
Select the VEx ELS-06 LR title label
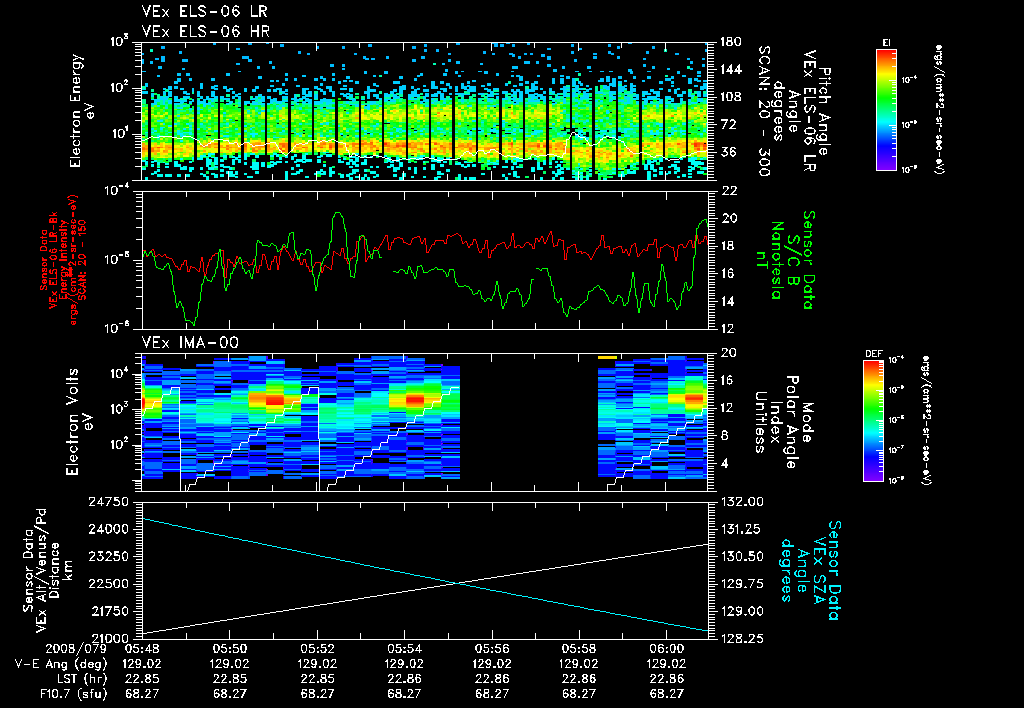tap(204, 12)
